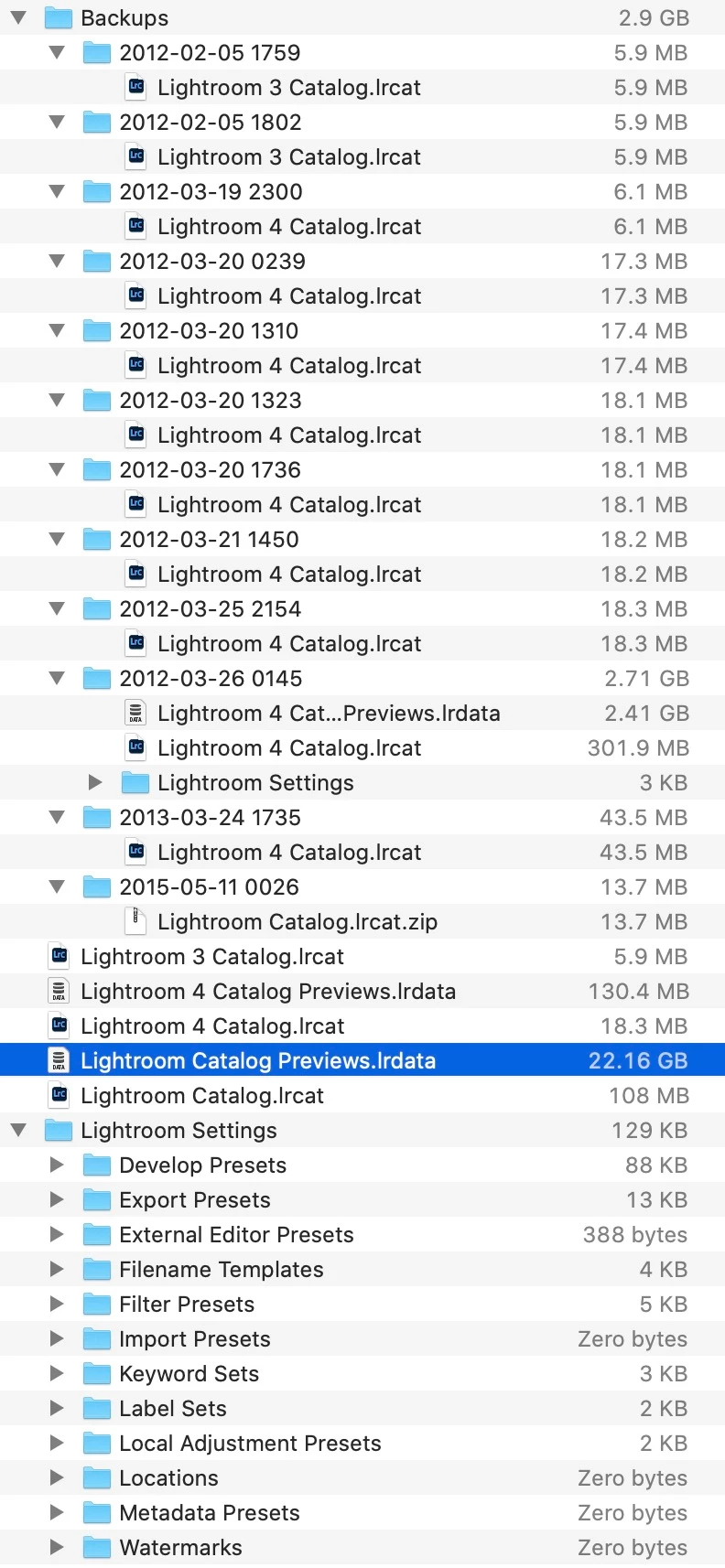Collapse the 2012-03-19 2300 folder triangle

(57, 191)
